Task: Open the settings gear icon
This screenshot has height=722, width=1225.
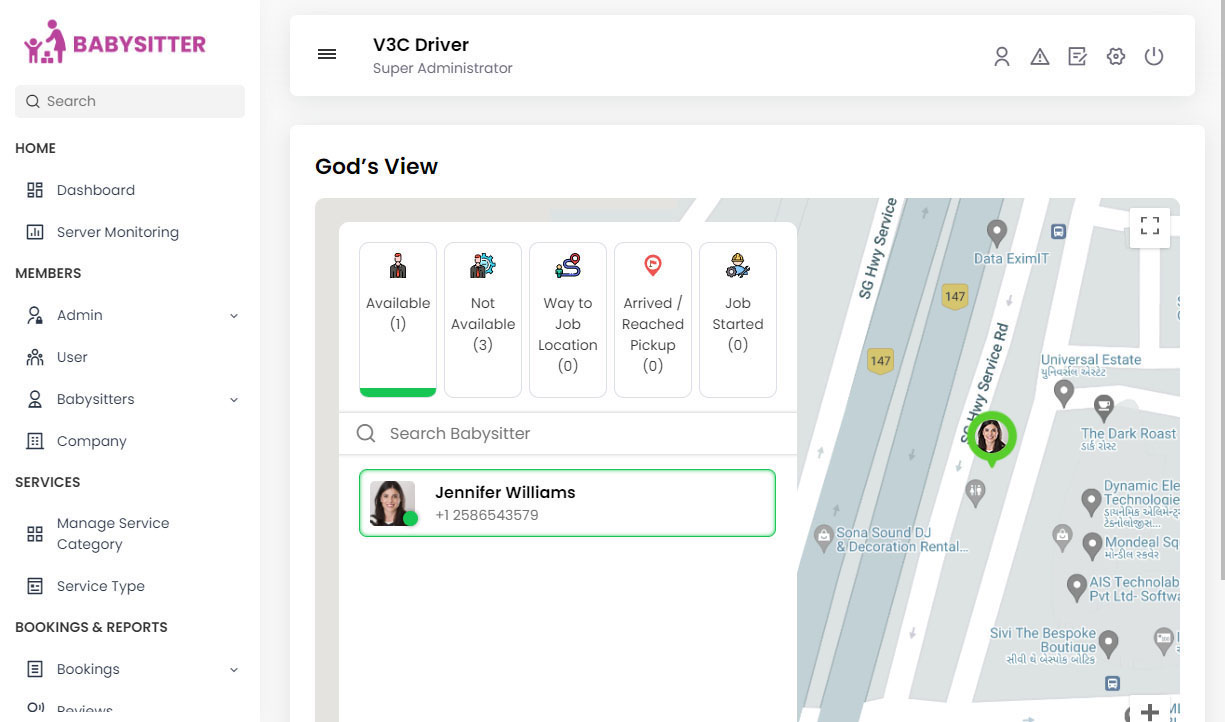Action: [x=1116, y=57]
